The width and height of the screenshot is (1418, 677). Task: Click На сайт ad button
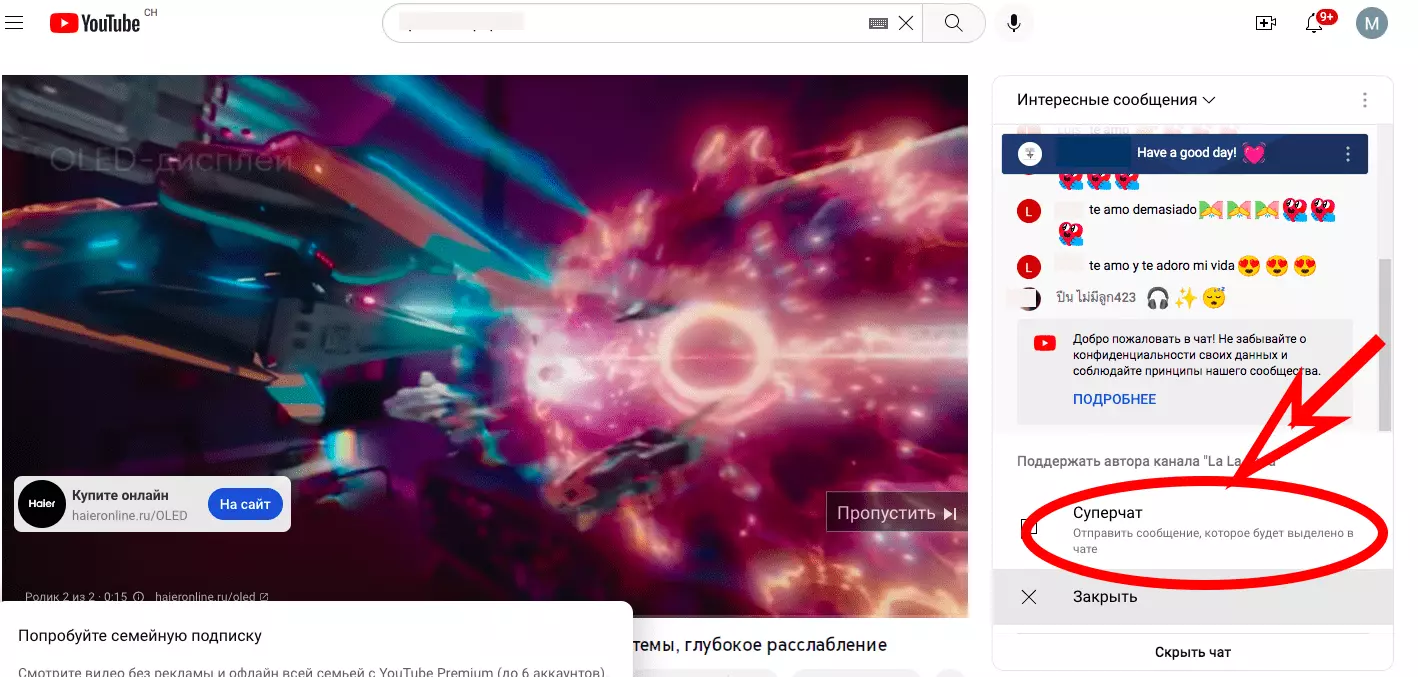click(245, 504)
